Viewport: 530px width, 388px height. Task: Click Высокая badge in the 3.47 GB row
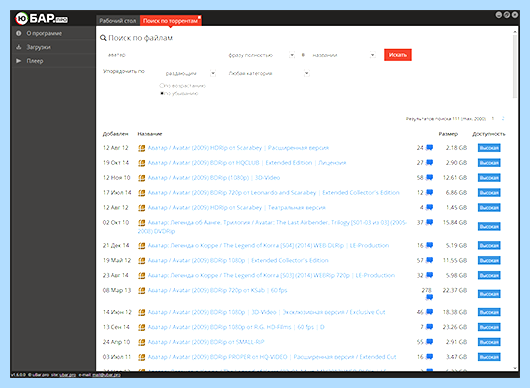click(x=489, y=357)
